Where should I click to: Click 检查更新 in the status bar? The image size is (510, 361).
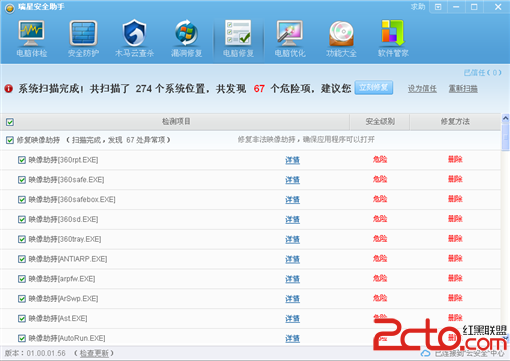point(94,353)
